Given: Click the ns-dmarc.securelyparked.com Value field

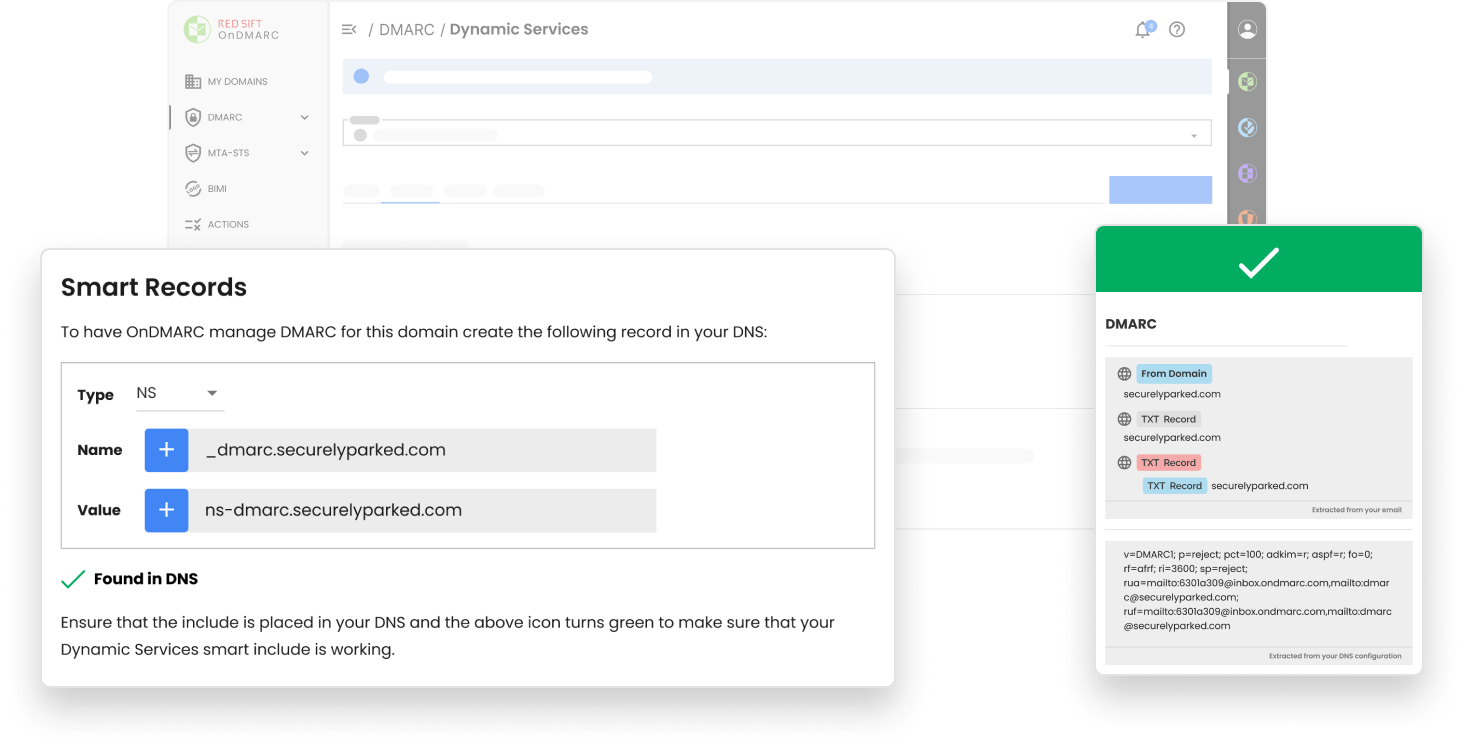Looking at the screenshot, I should coord(422,510).
